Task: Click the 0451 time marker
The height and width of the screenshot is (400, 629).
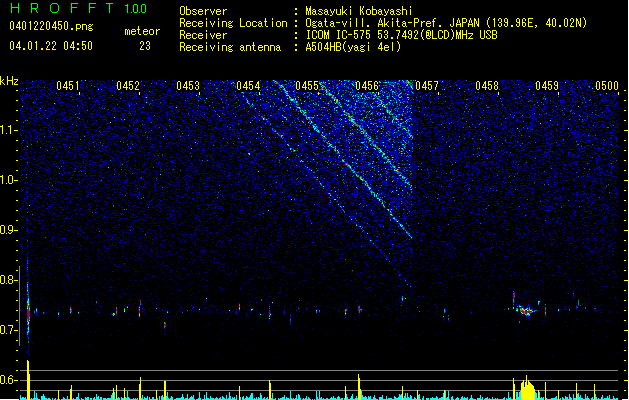Action: coord(68,85)
